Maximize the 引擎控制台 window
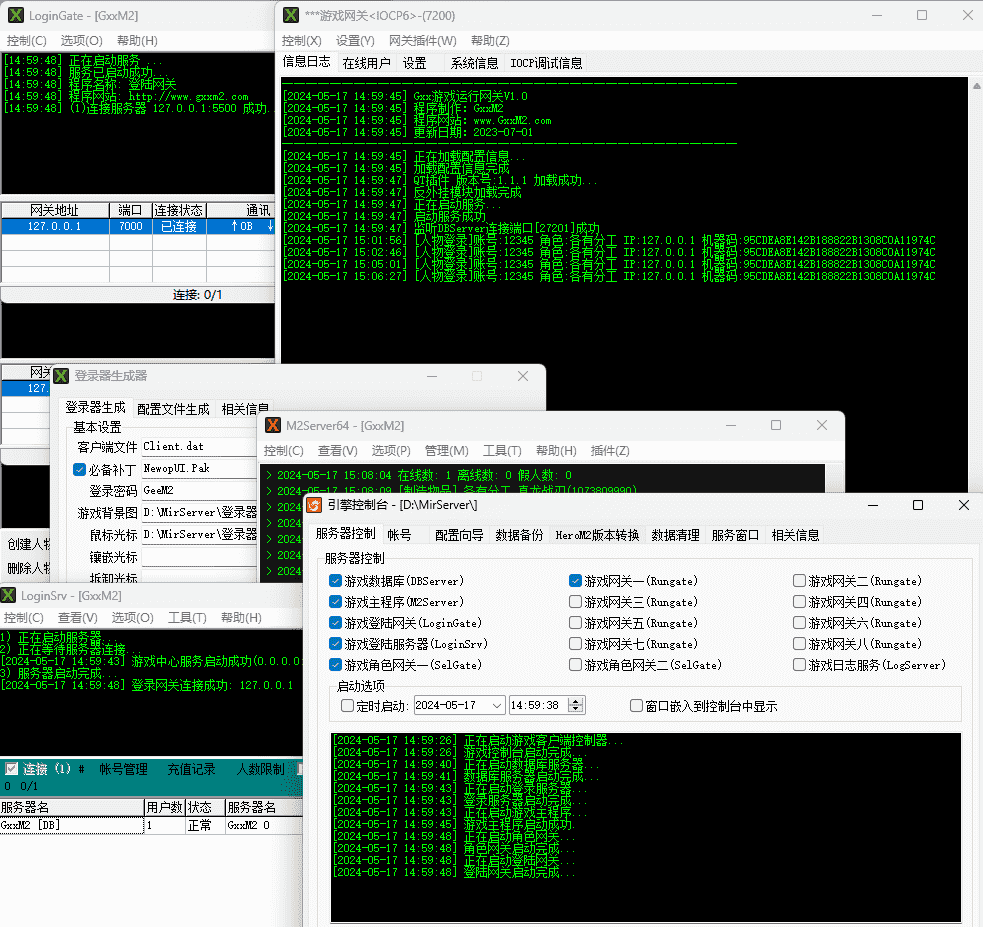Image resolution: width=983 pixels, height=927 pixels. 918,506
